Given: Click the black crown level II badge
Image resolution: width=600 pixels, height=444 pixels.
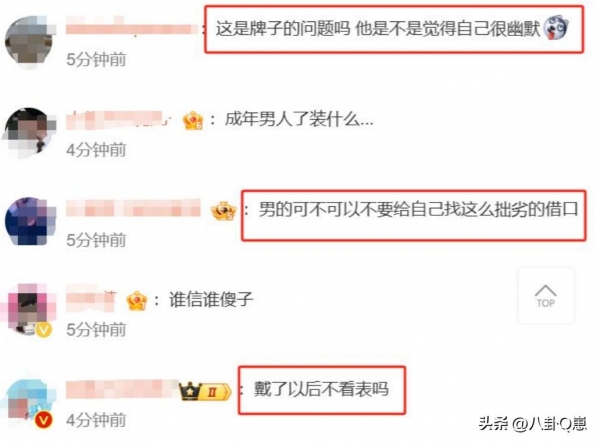Looking at the screenshot, I should coord(205,391).
